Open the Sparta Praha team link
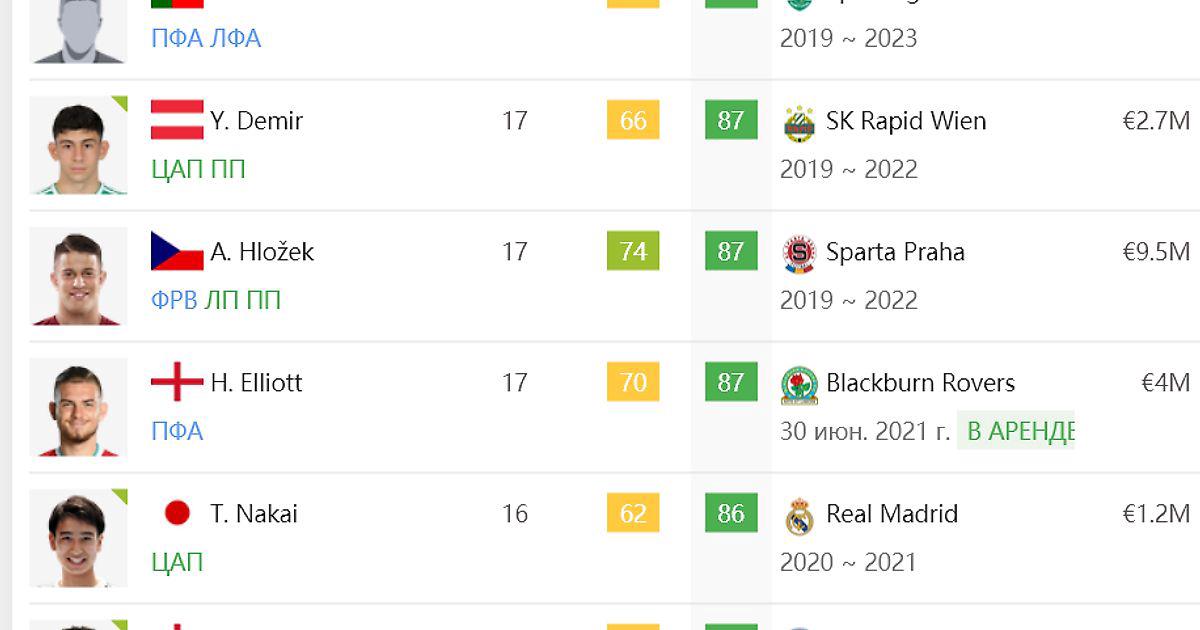This screenshot has height=630, width=1200. [x=895, y=252]
